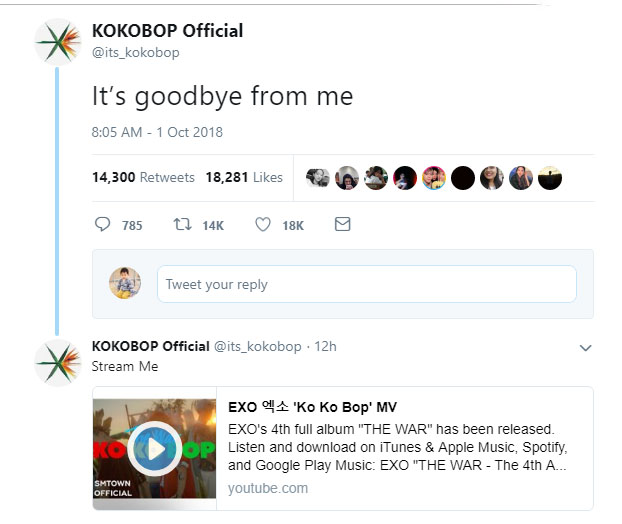Click the reply speech bubble icon

point(102,225)
